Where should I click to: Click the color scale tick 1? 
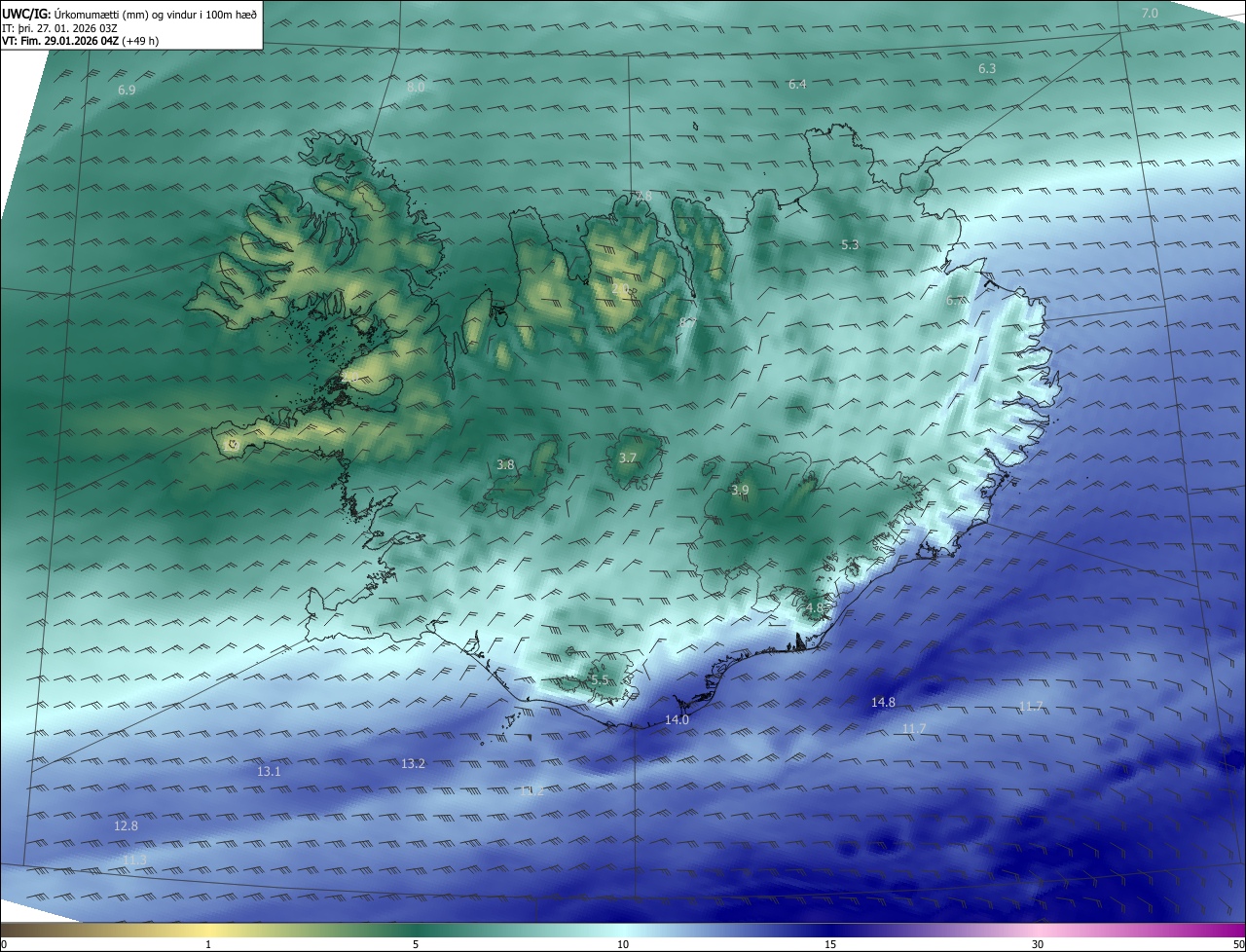point(208,944)
